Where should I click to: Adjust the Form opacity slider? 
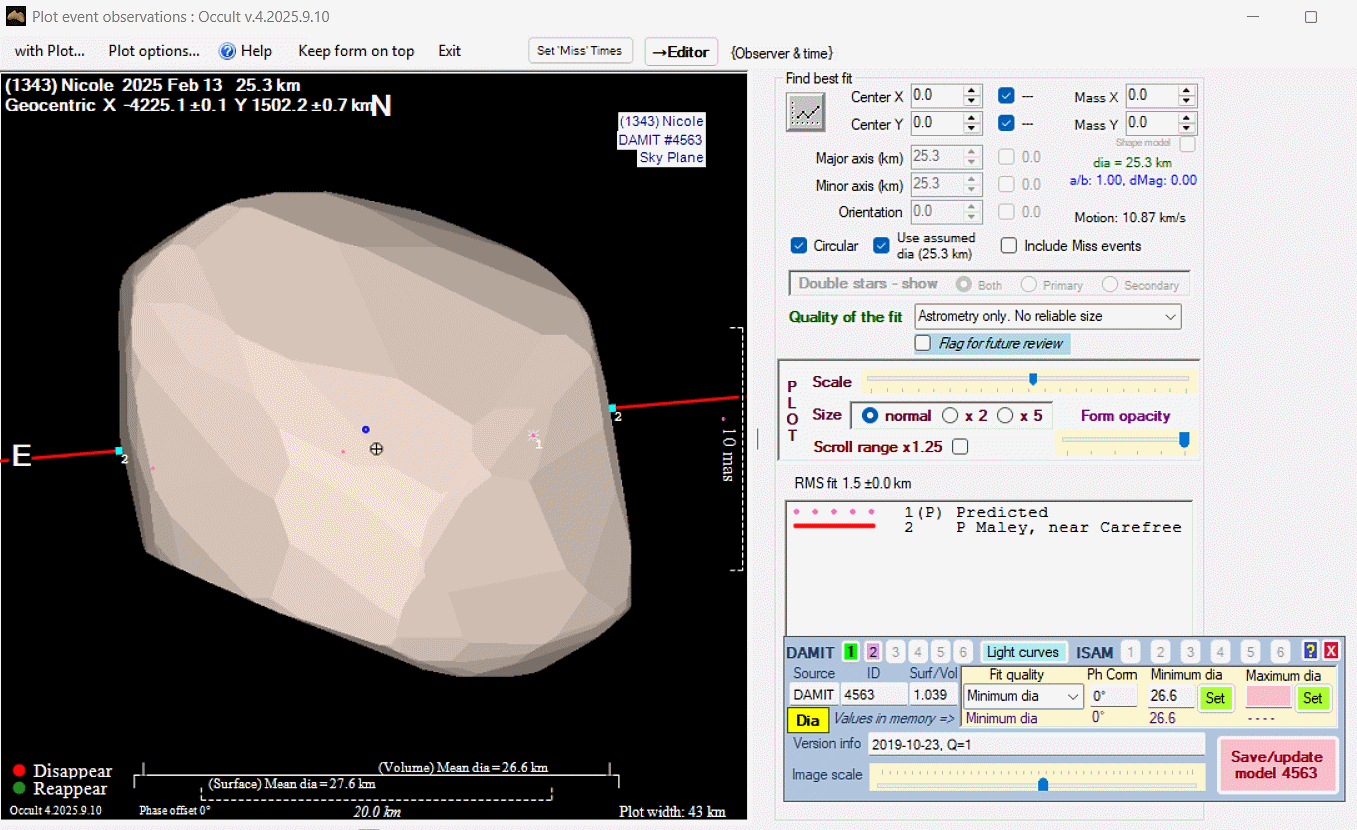(x=1184, y=439)
